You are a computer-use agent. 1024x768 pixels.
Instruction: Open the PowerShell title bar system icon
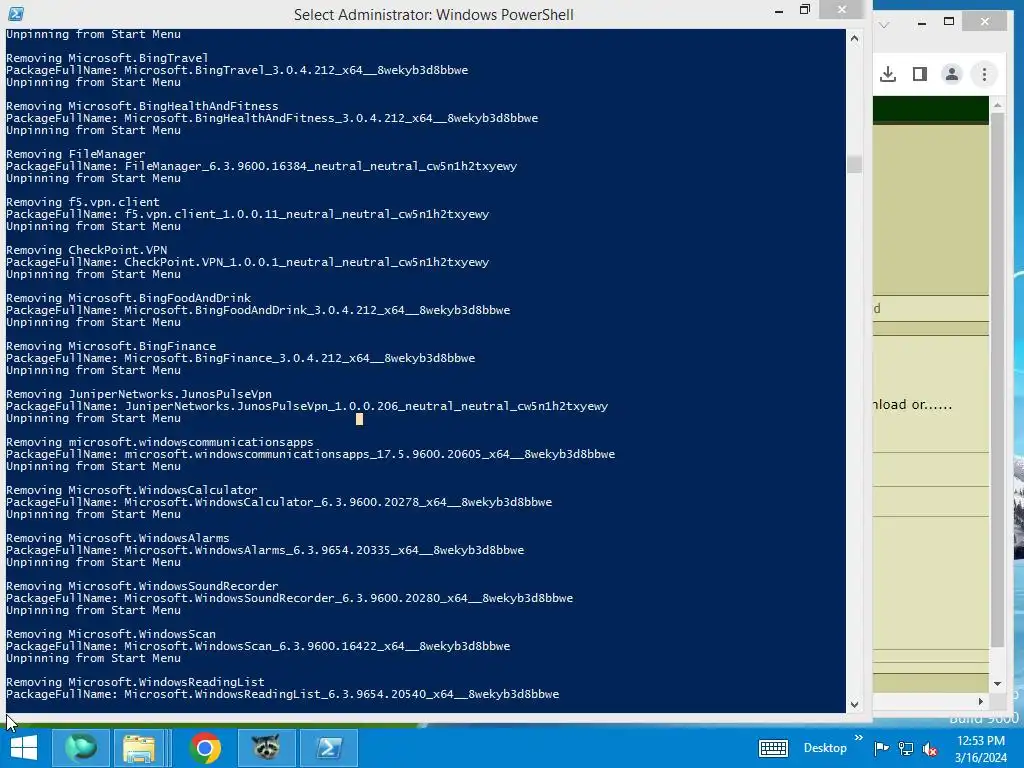16,14
